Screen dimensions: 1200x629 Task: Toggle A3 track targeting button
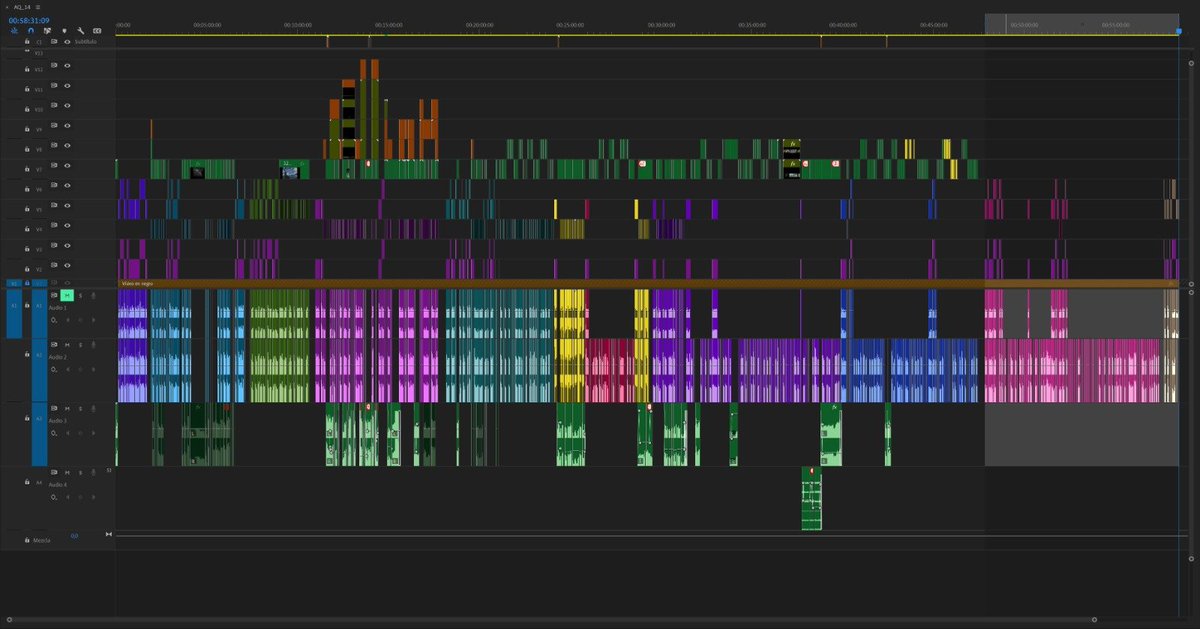coord(40,434)
